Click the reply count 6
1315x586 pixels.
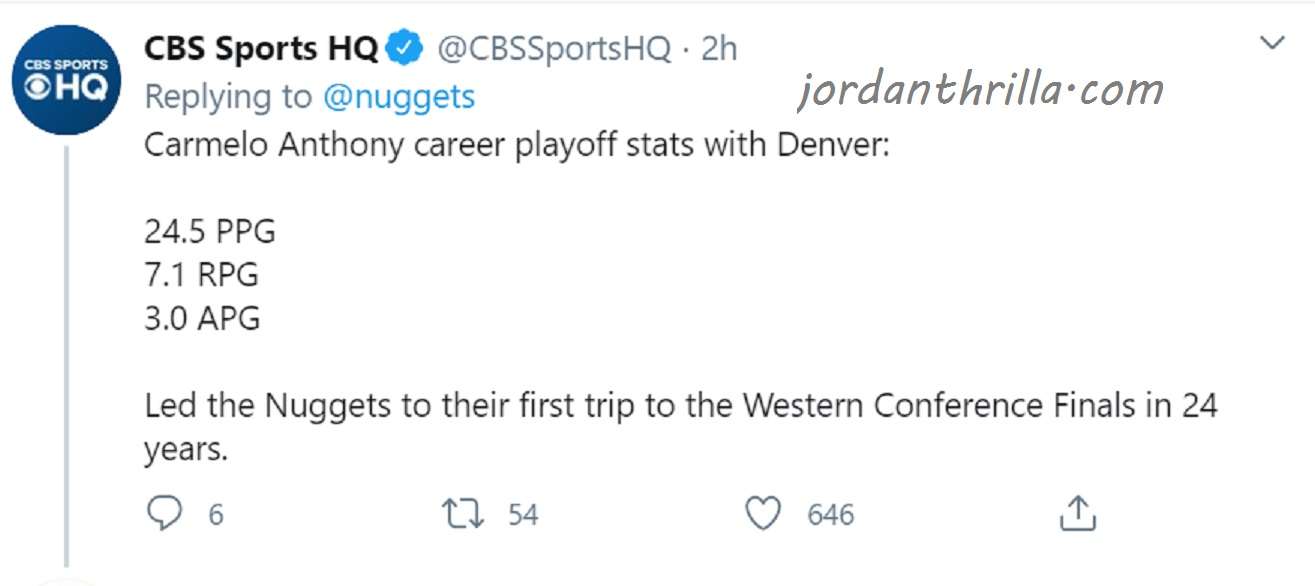pos(216,515)
